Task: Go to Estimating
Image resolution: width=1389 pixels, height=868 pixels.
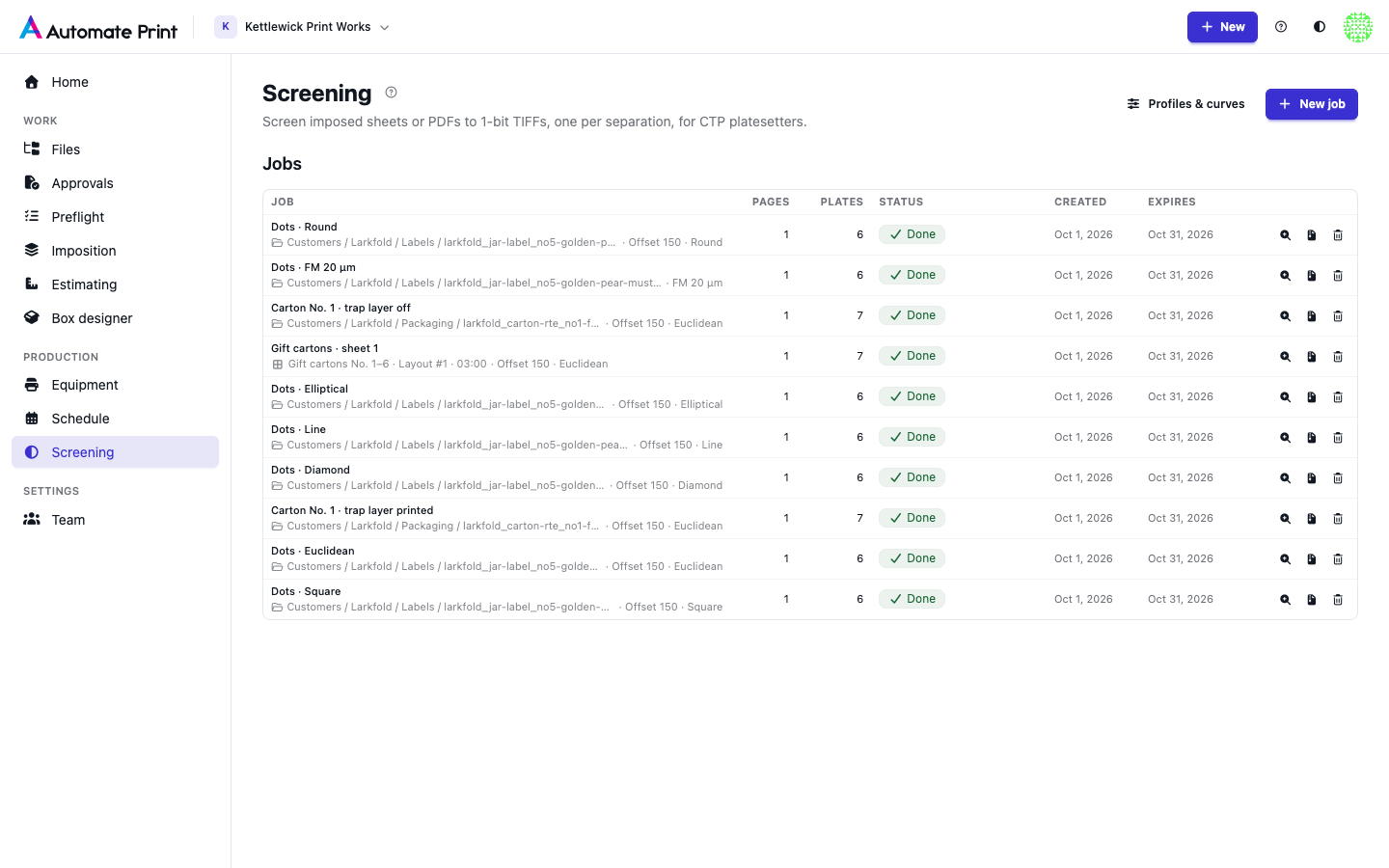Action: [116, 285]
